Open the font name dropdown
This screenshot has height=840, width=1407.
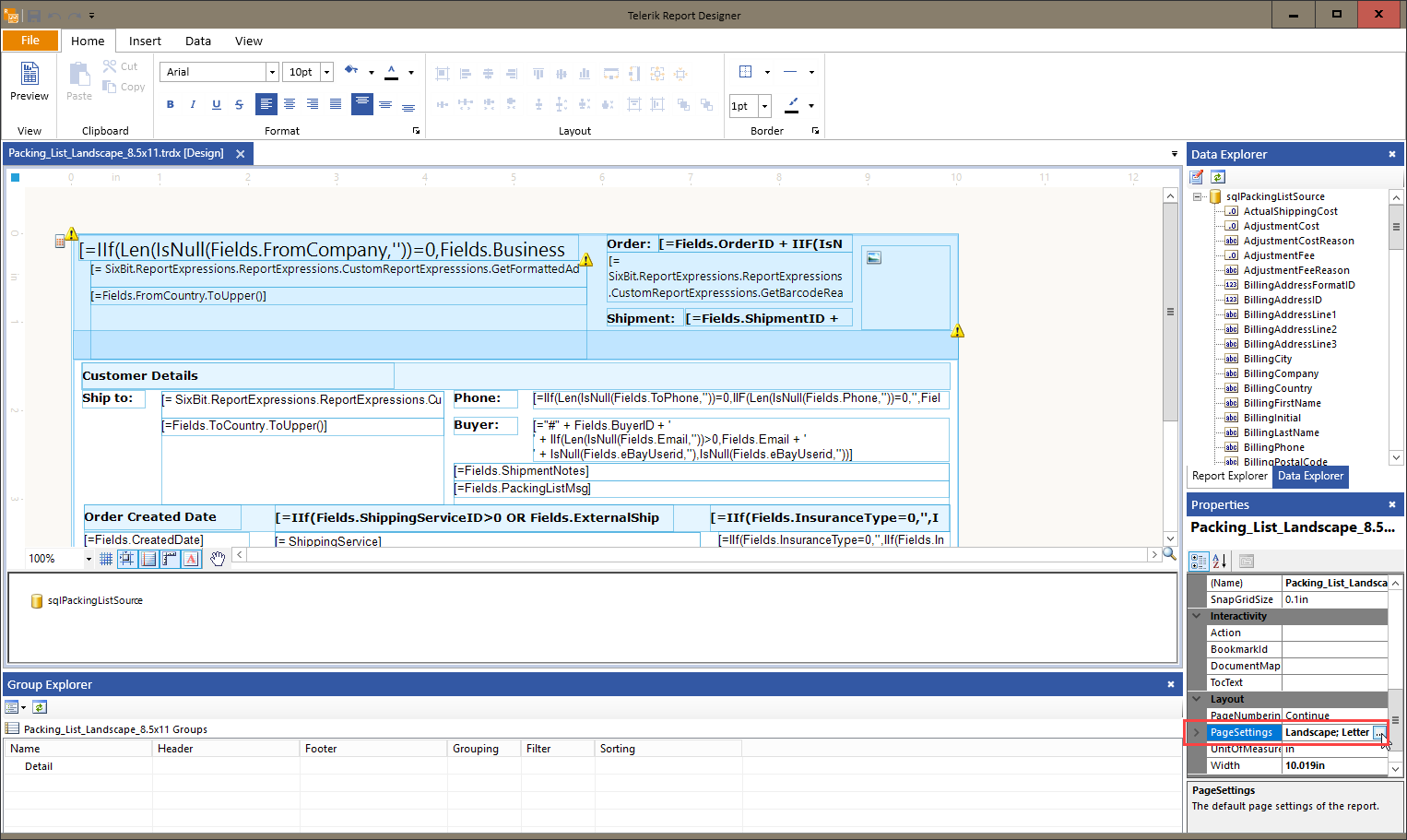tap(272, 71)
